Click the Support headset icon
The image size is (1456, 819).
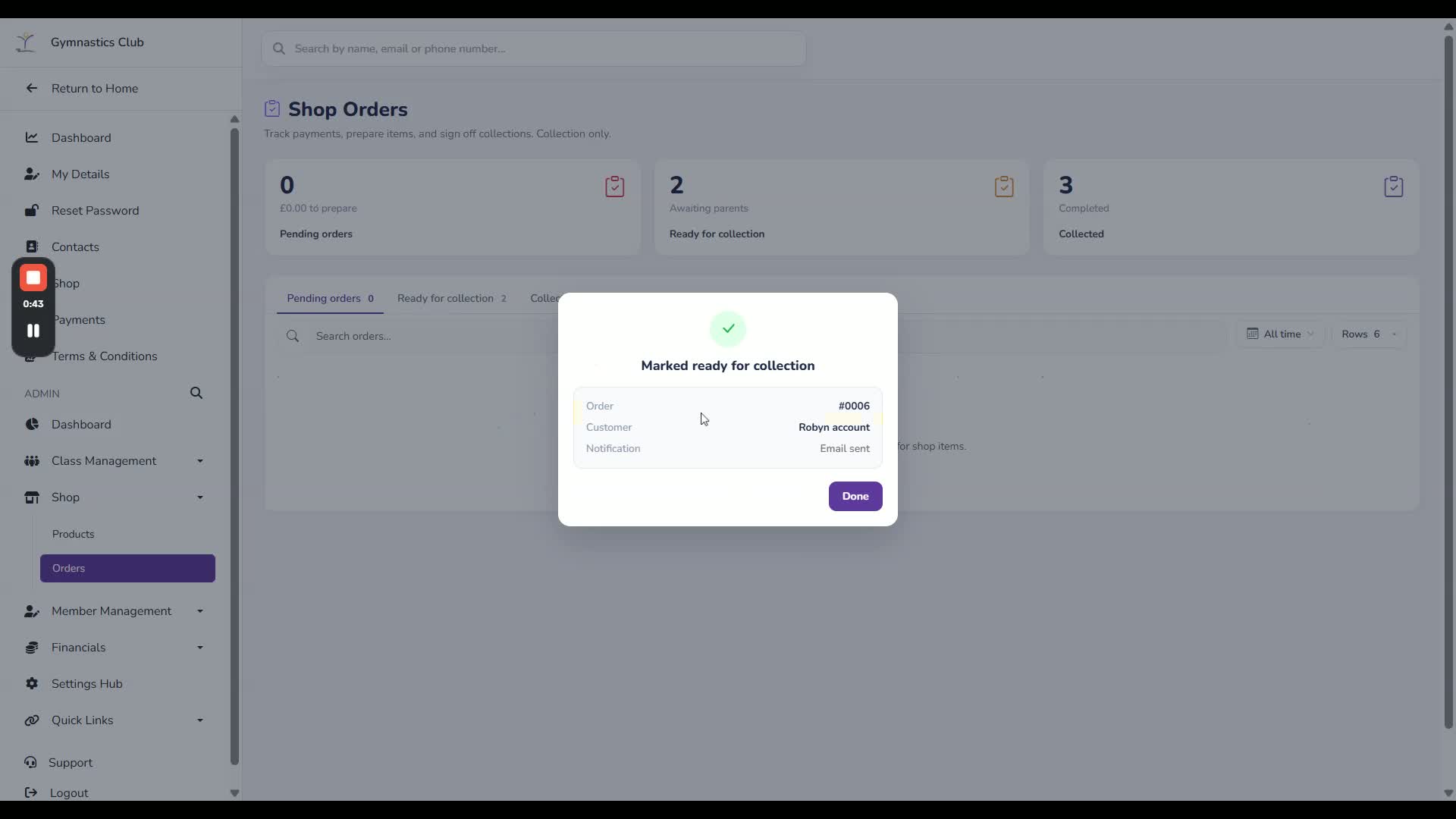pos(30,762)
